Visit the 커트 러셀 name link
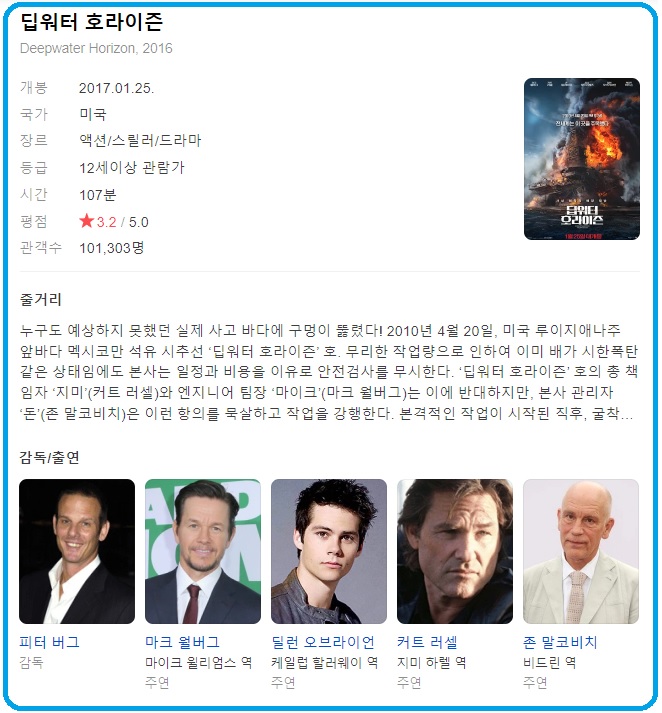The image size is (662, 713). click(x=427, y=642)
